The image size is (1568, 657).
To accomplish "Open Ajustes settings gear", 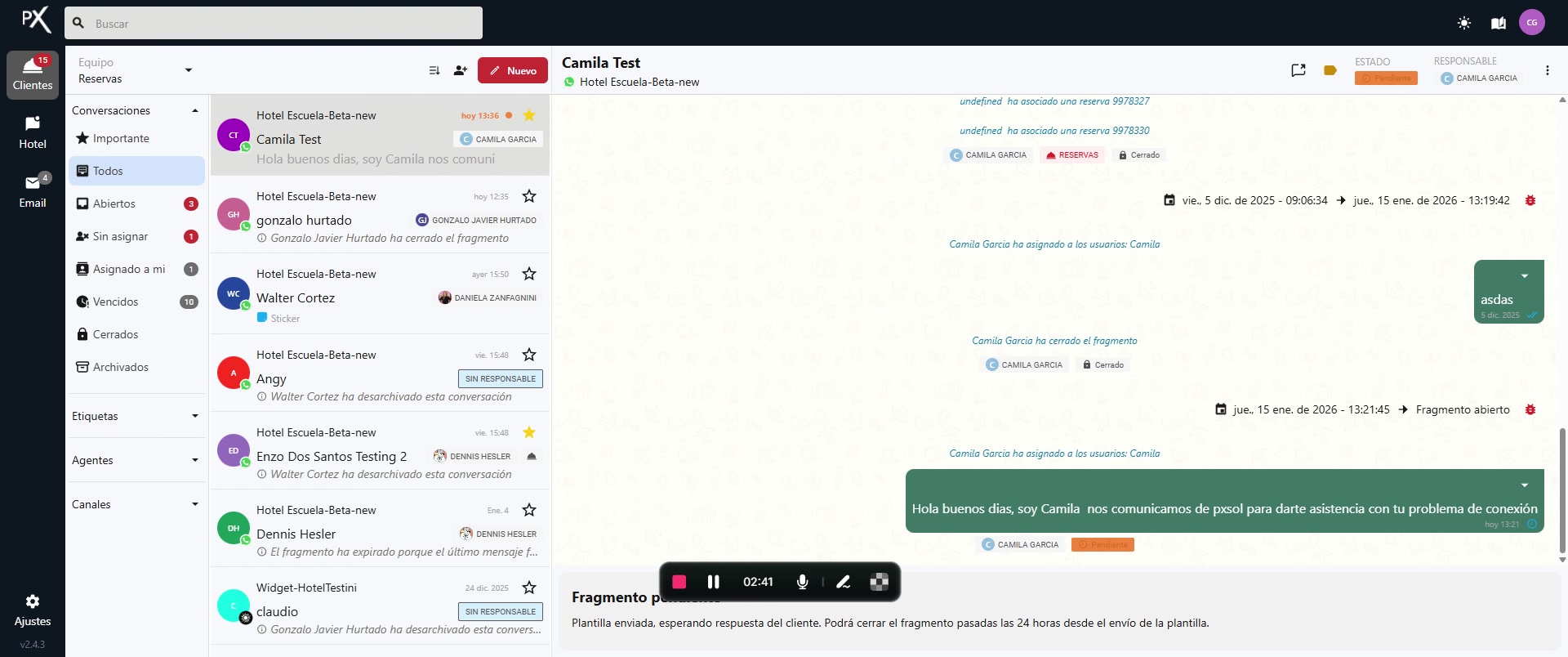I will (33, 602).
